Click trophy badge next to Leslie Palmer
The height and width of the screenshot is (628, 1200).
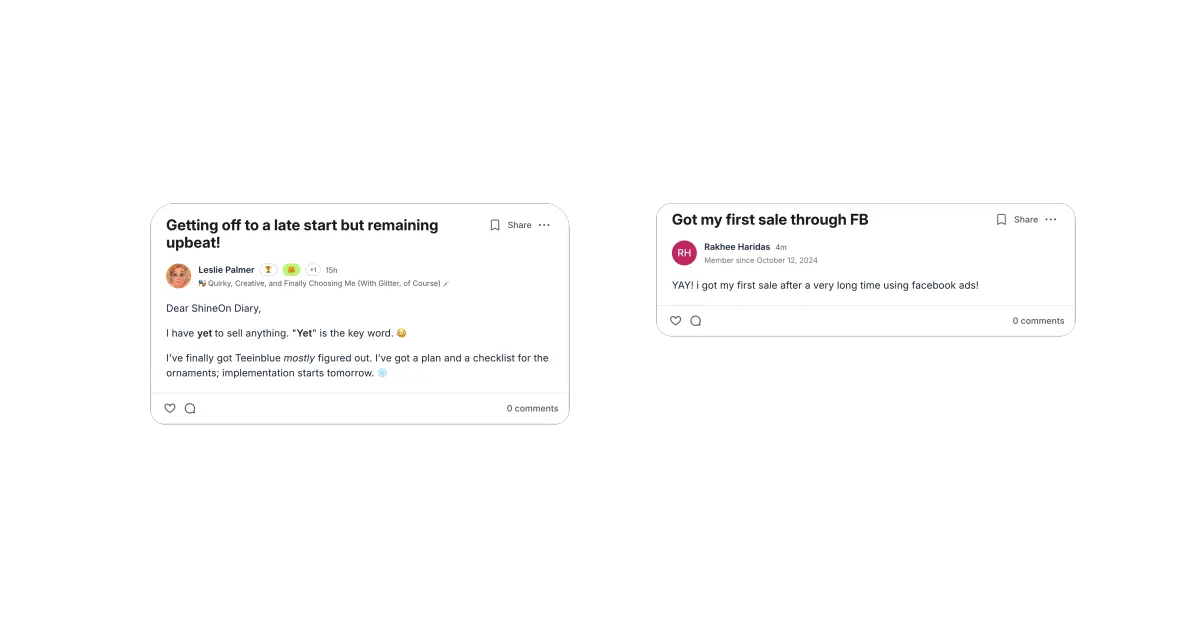(268, 270)
